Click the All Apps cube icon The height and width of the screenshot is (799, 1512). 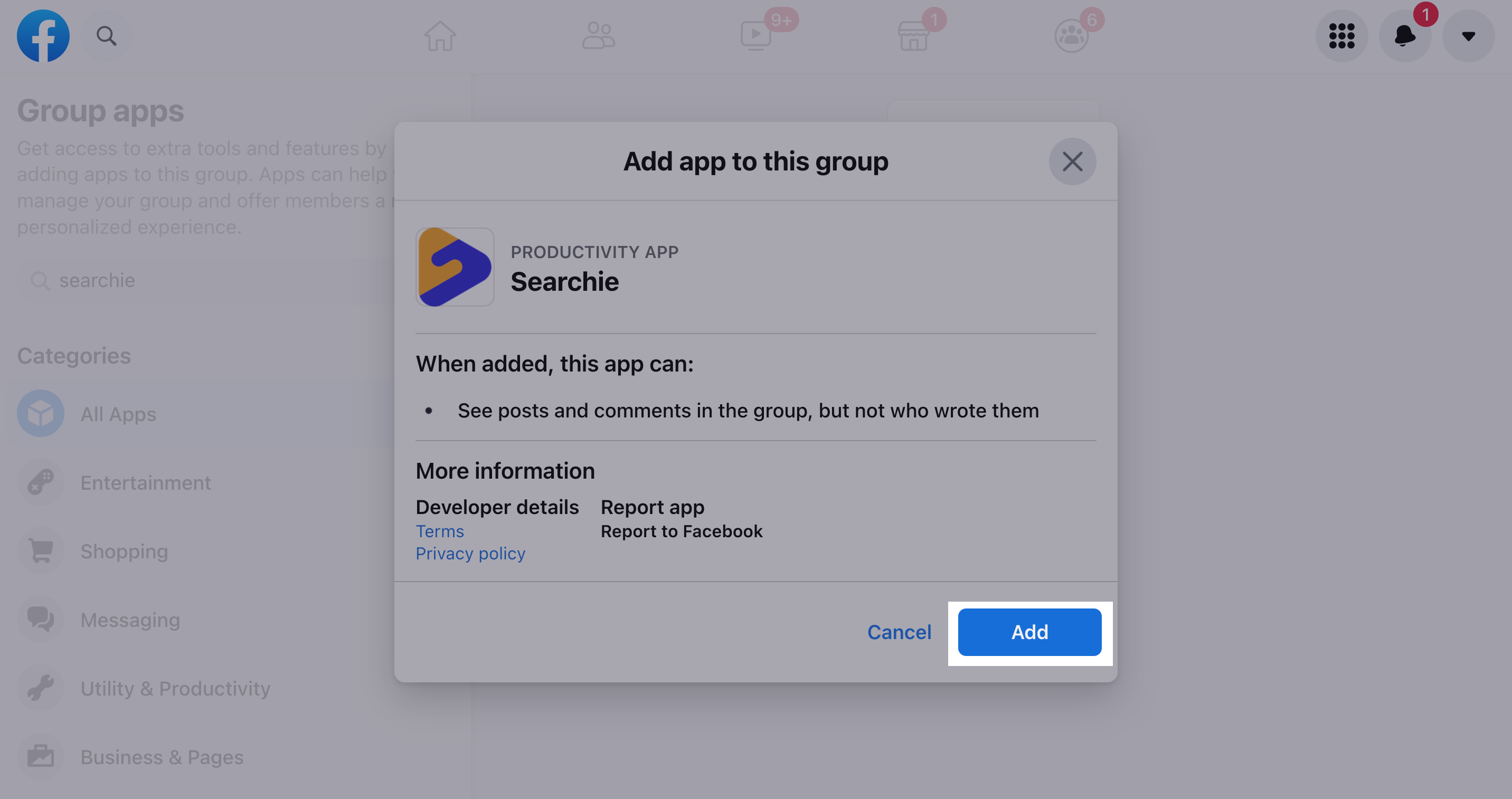pos(41,414)
